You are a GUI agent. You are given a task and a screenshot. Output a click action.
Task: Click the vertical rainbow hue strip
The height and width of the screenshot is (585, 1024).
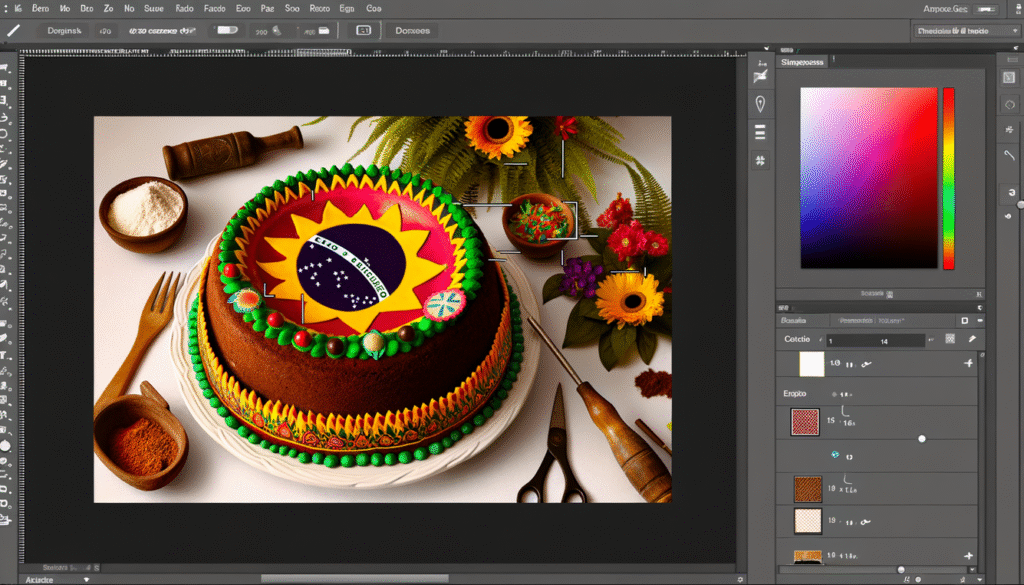[948, 178]
